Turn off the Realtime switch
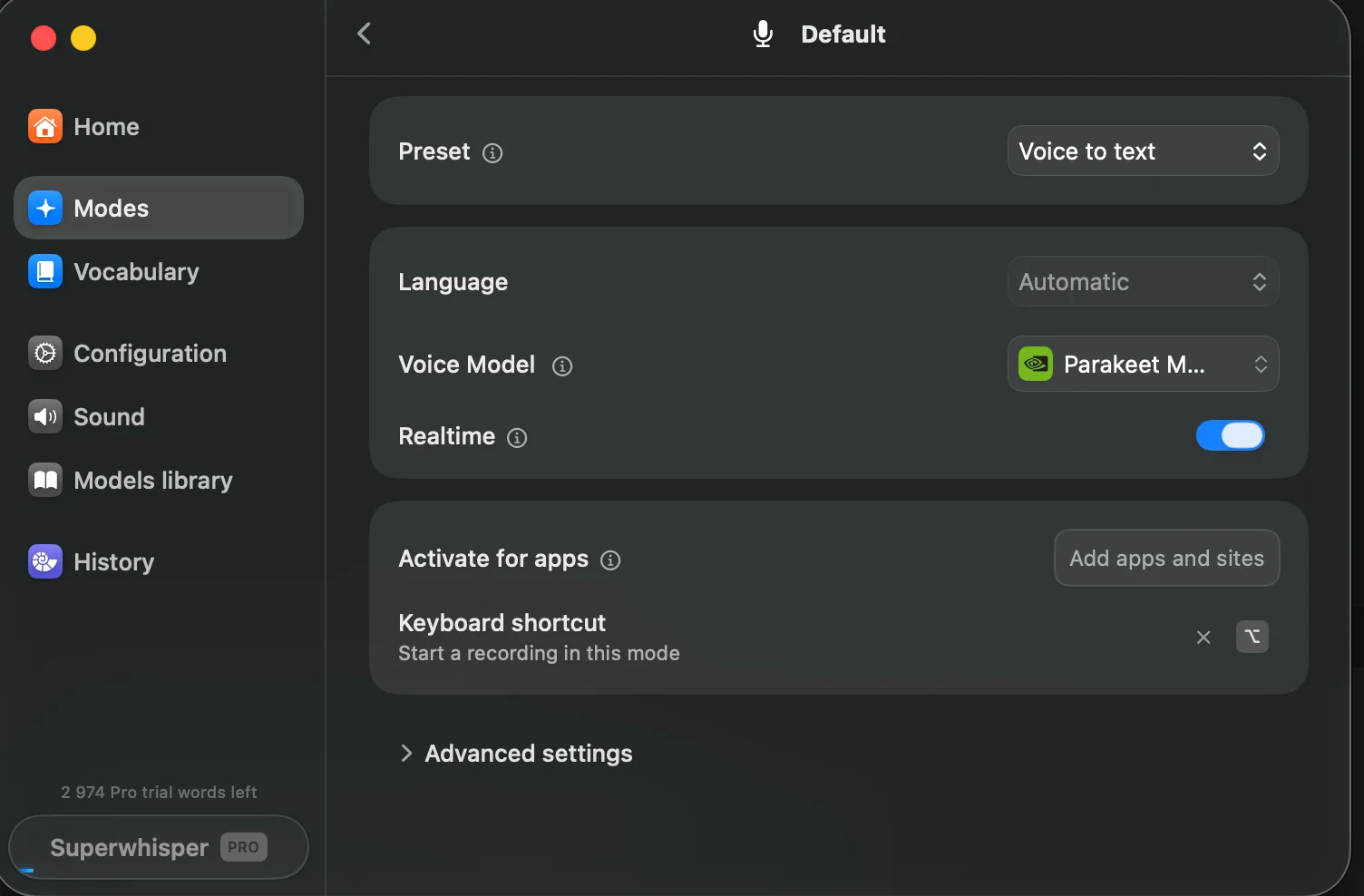This screenshot has height=896, width=1364. click(x=1231, y=435)
